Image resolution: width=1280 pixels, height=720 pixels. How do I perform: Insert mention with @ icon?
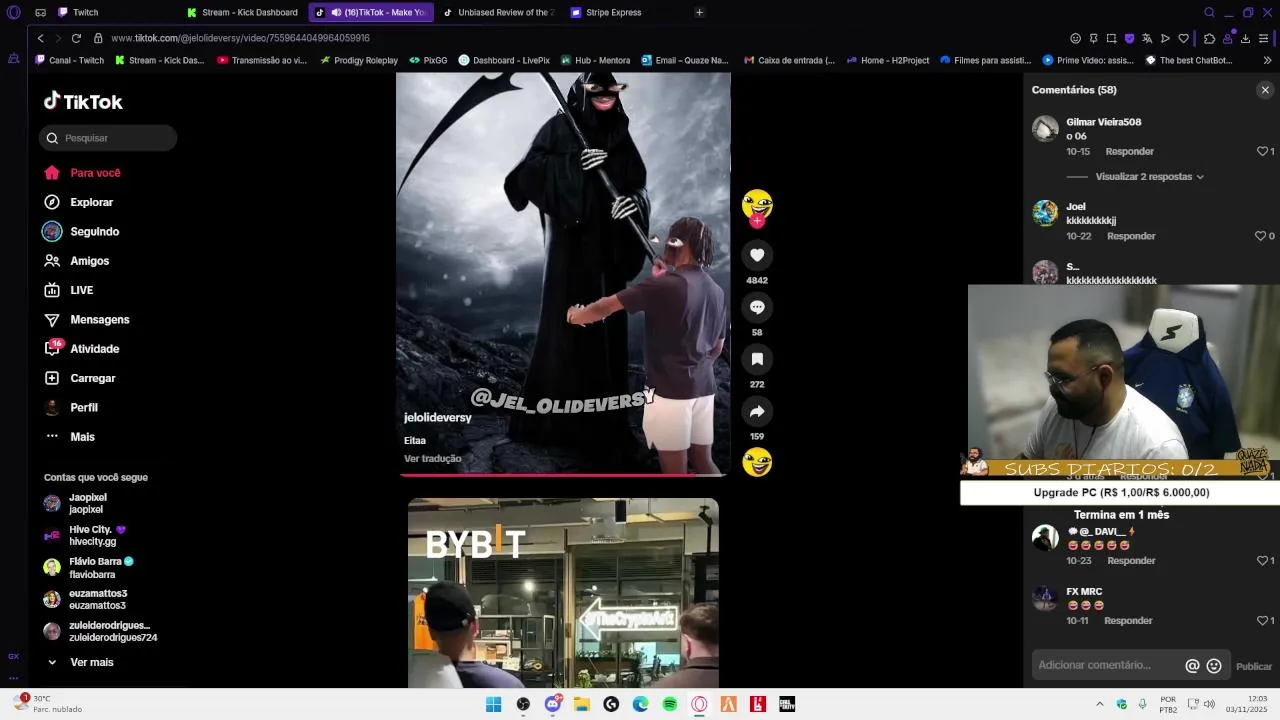coord(1192,666)
